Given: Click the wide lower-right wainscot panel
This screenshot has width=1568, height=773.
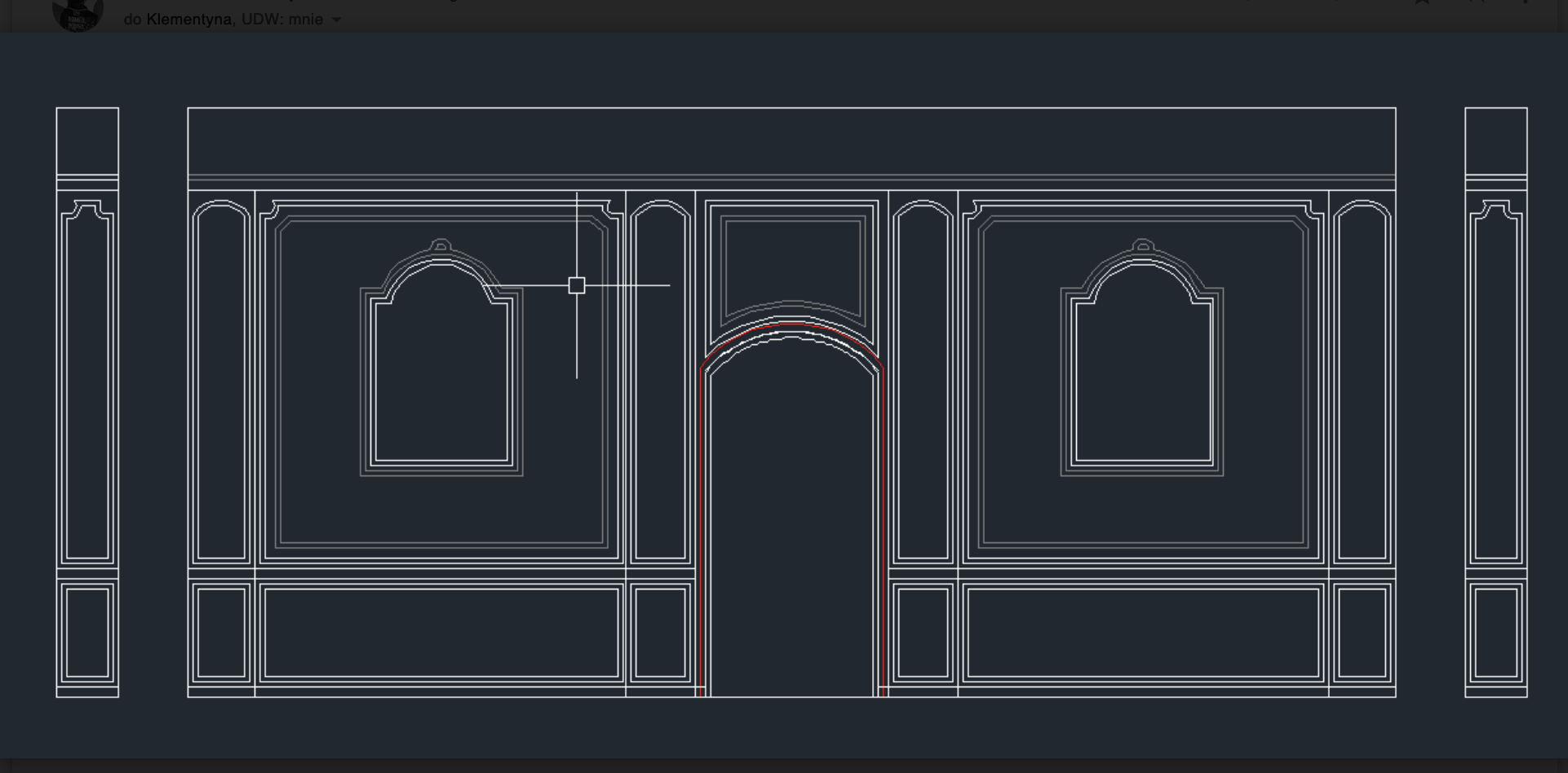Looking at the screenshot, I should (1142, 633).
